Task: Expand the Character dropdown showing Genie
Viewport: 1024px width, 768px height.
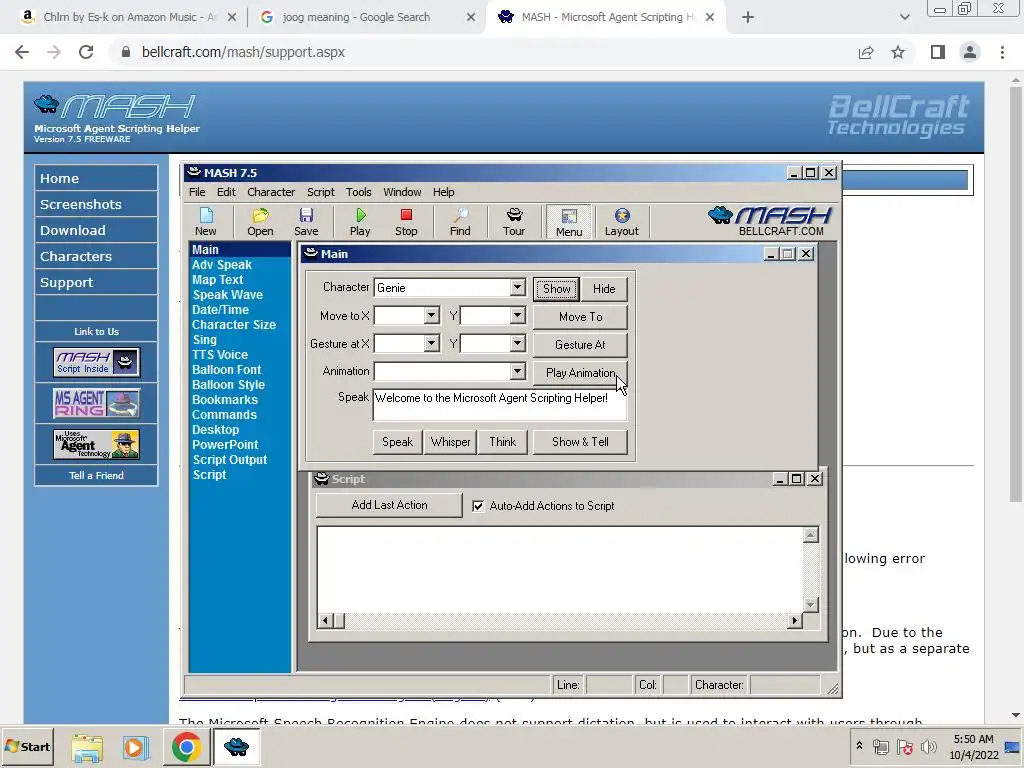Action: pyautogui.click(x=517, y=287)
